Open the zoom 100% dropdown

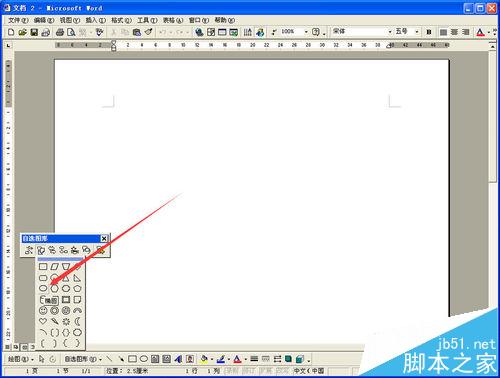point(306,32)
